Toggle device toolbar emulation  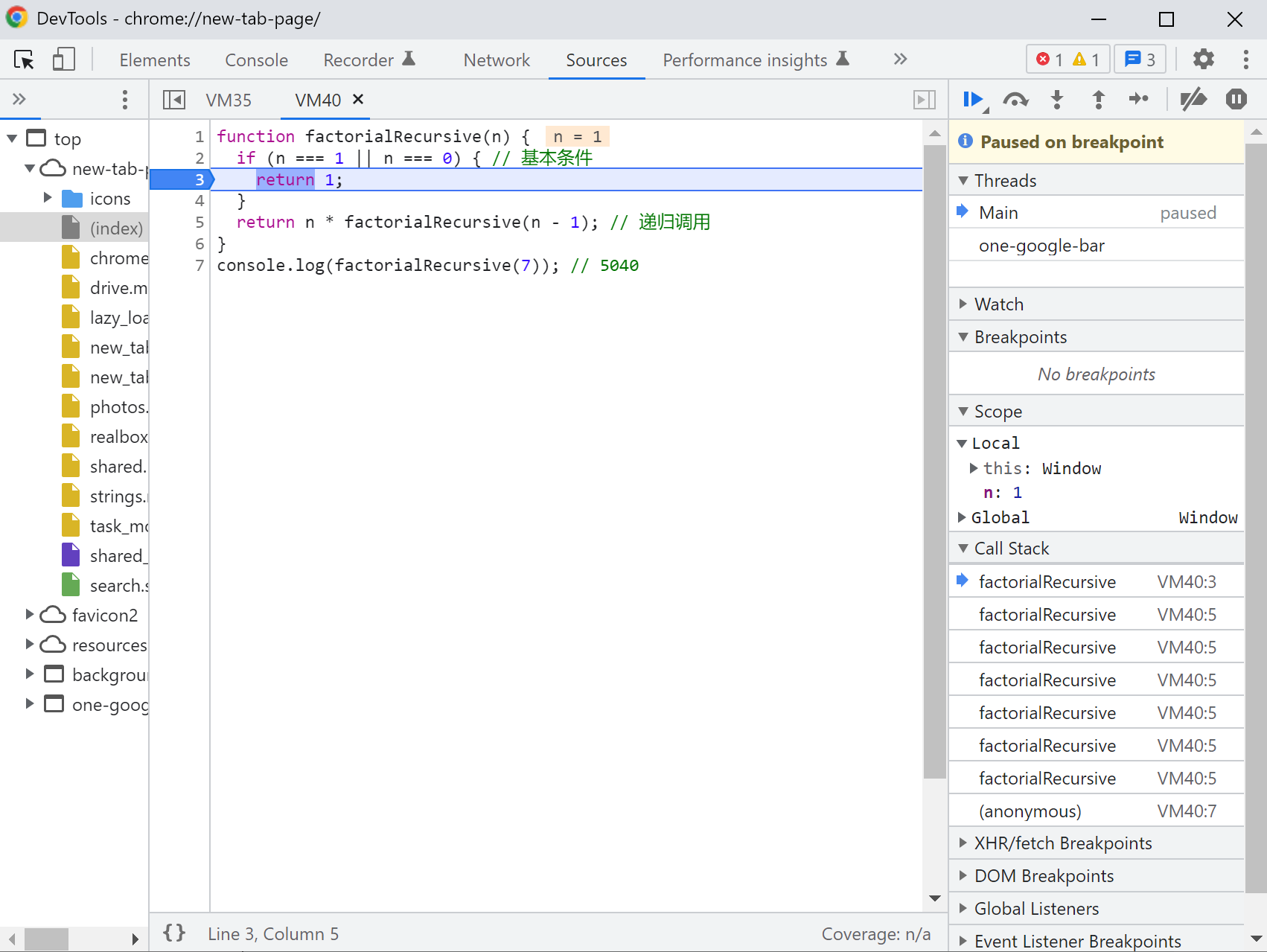[64, 60]
